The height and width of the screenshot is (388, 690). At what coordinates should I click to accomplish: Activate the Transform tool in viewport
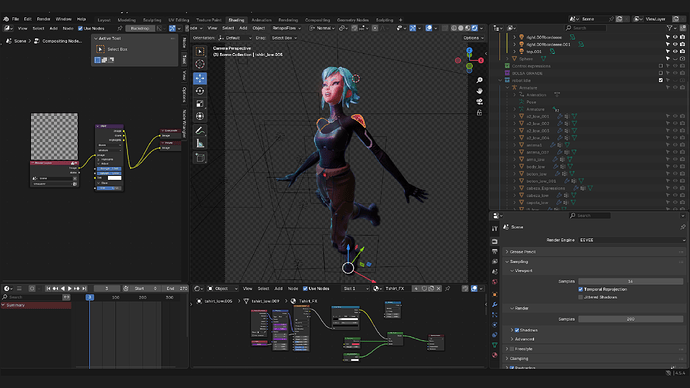[200, 117]
